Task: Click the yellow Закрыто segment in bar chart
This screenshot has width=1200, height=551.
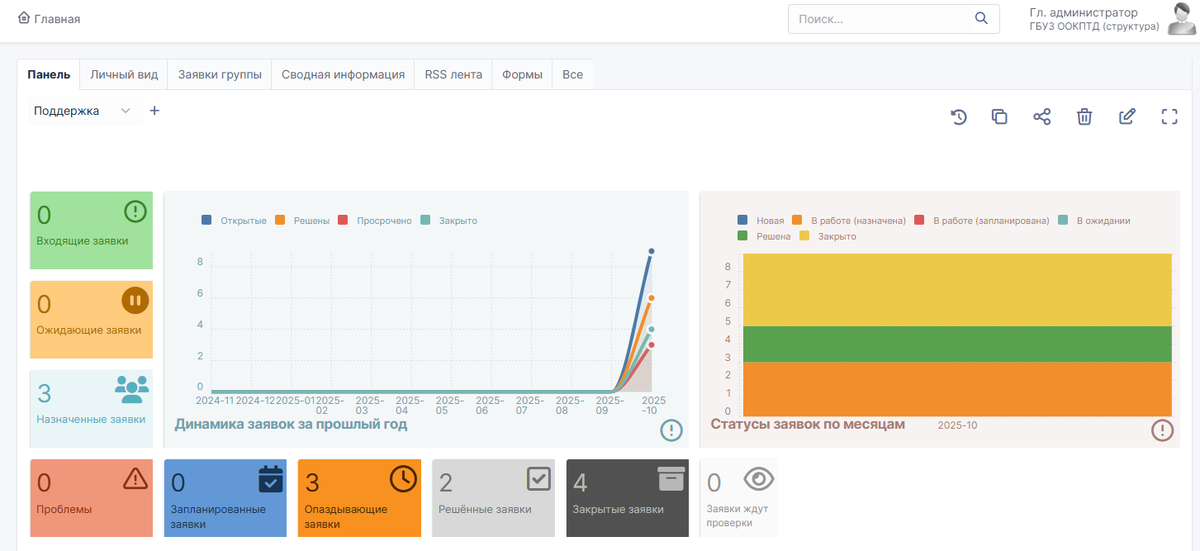Action: pyautogui.click(x=955, y=290)
